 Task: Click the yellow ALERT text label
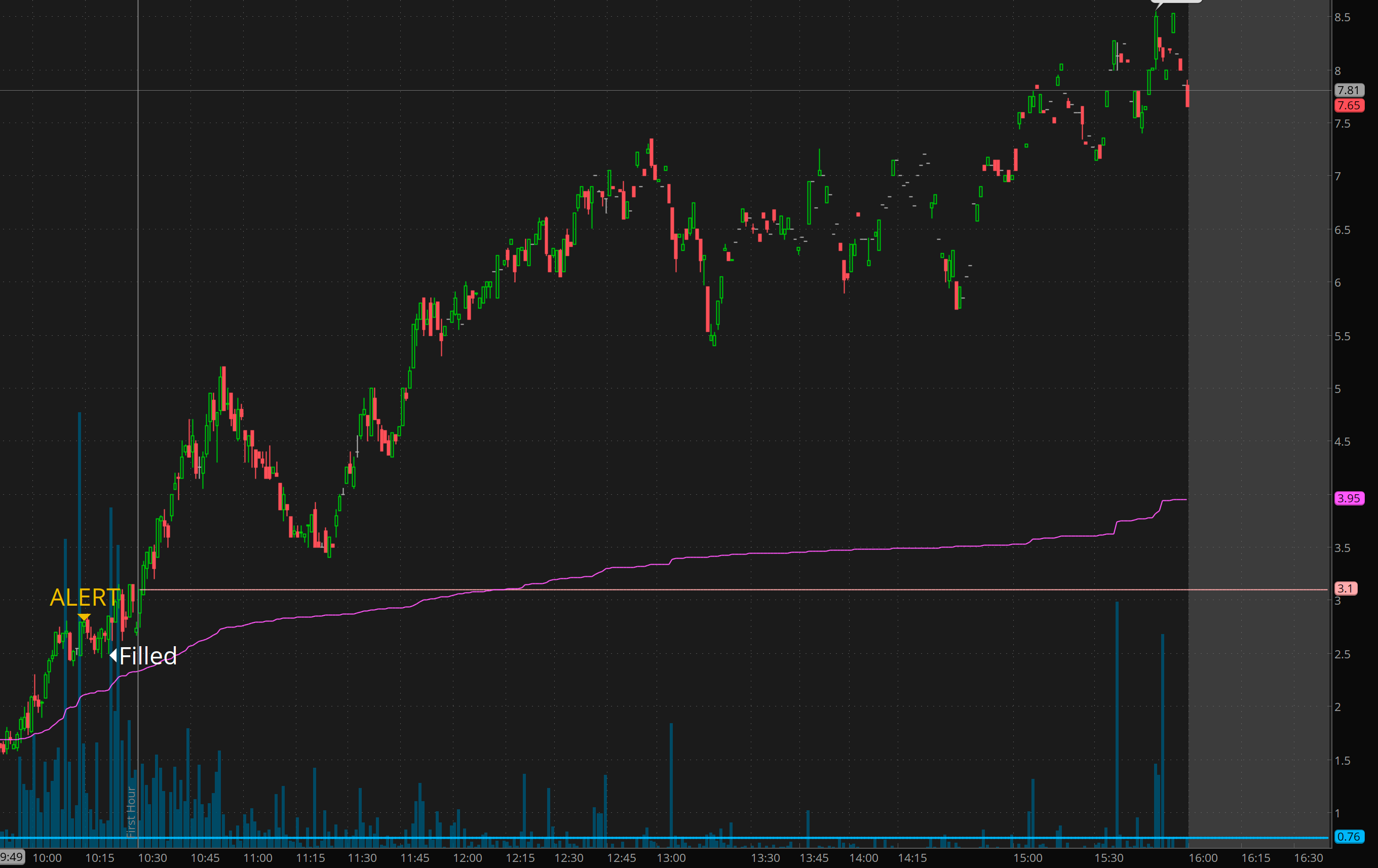coord(85,598)
